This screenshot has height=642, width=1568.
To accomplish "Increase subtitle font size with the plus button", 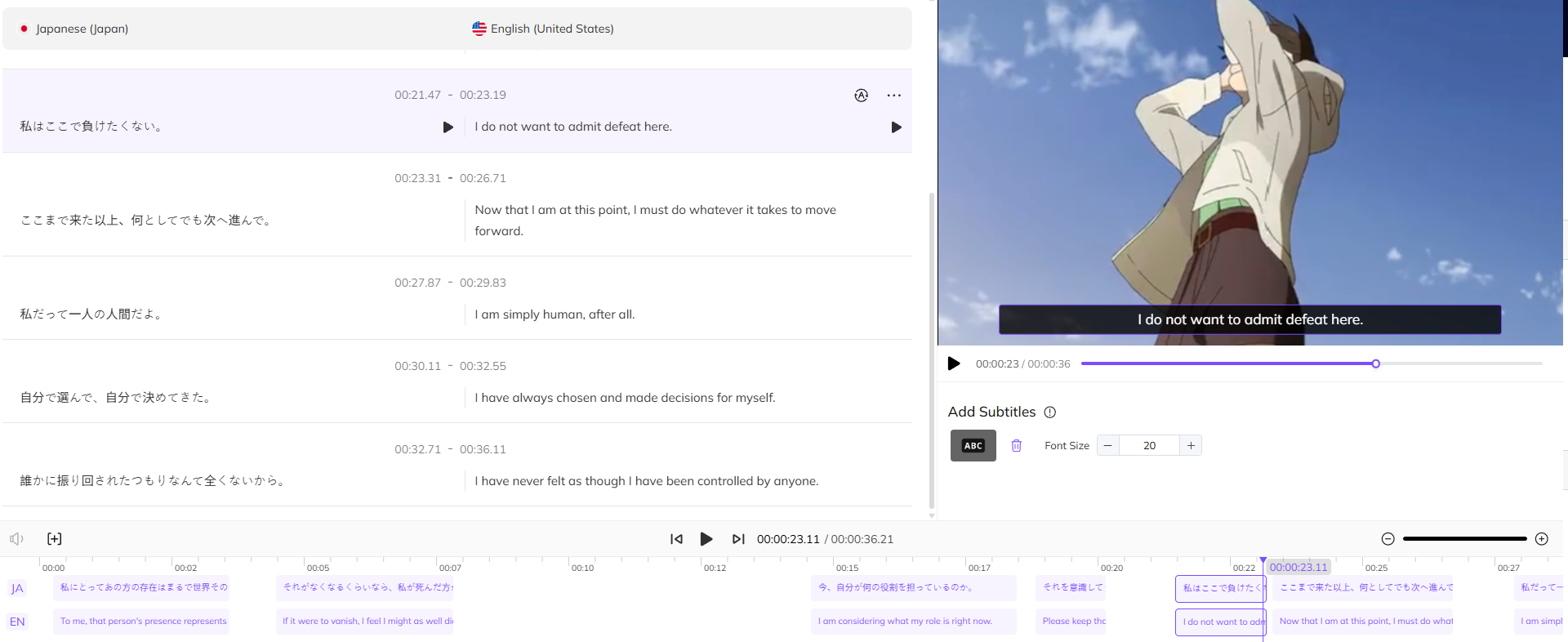I will 1191,445.
